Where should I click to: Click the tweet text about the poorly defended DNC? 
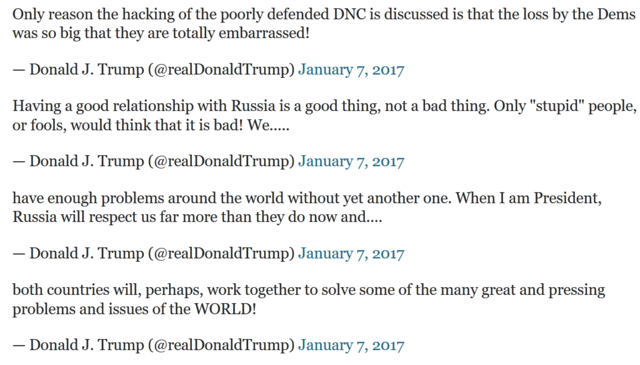(x=324, y=24)
